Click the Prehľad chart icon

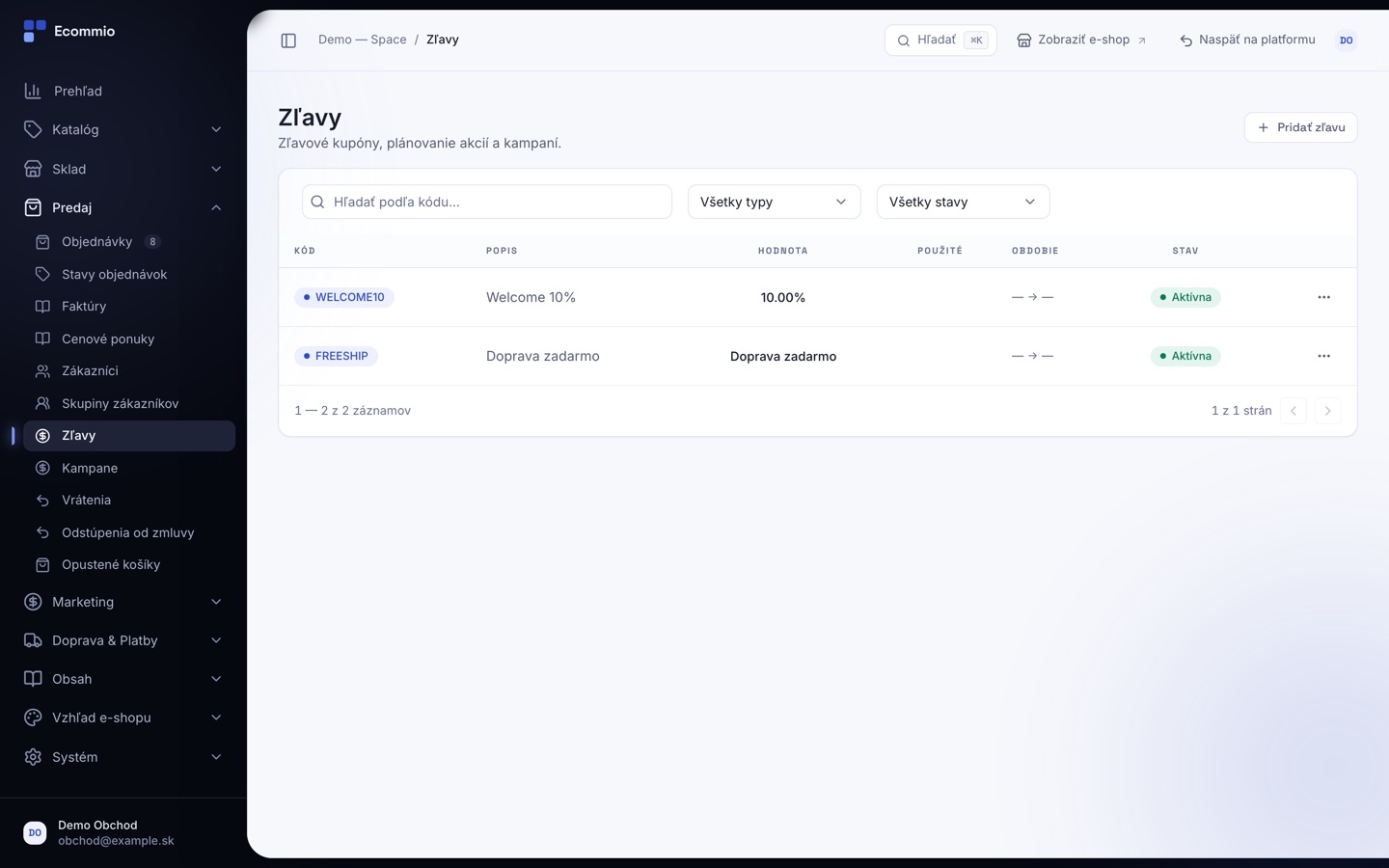[x=33, y=91]
